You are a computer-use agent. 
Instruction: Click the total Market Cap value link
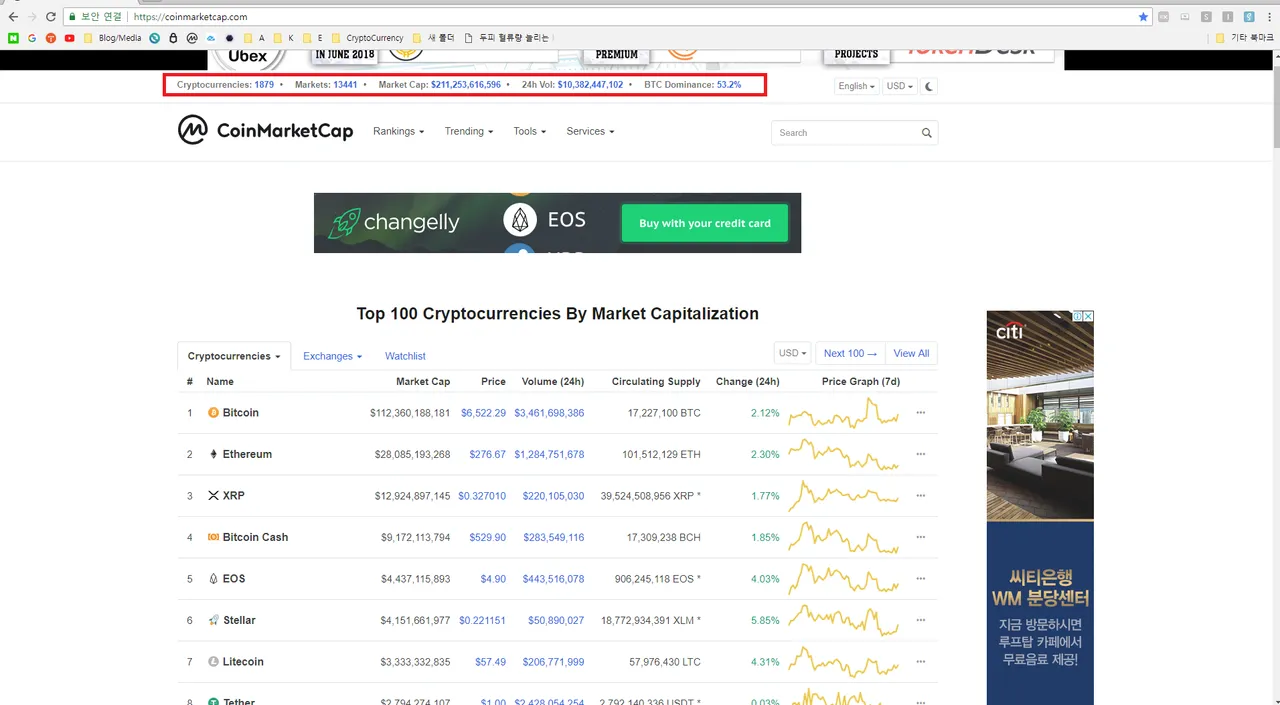(466, 85)
